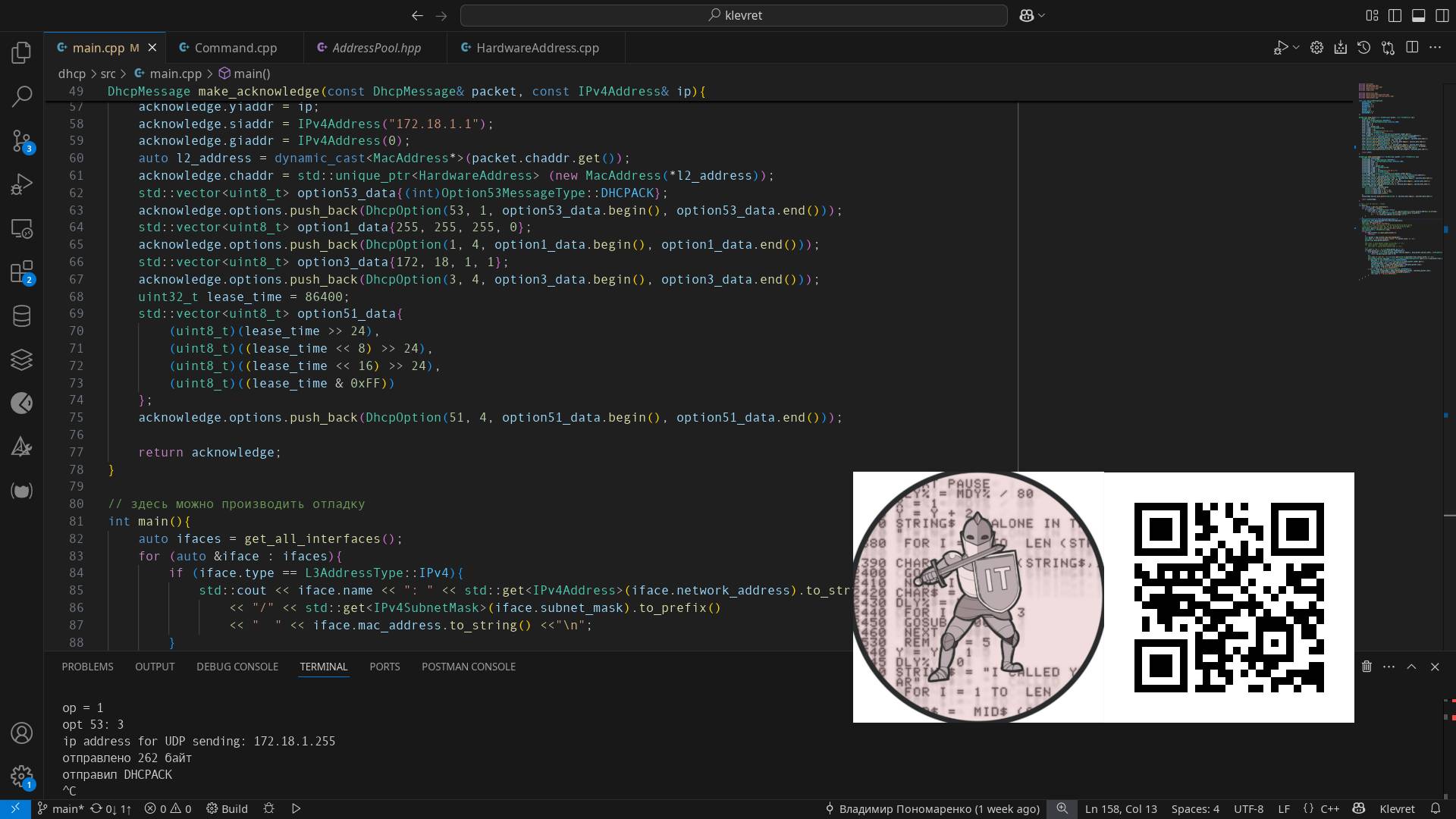Switch to AddressPool.hpp tab
Screen dimensions: 1456x819
[376, 48]
